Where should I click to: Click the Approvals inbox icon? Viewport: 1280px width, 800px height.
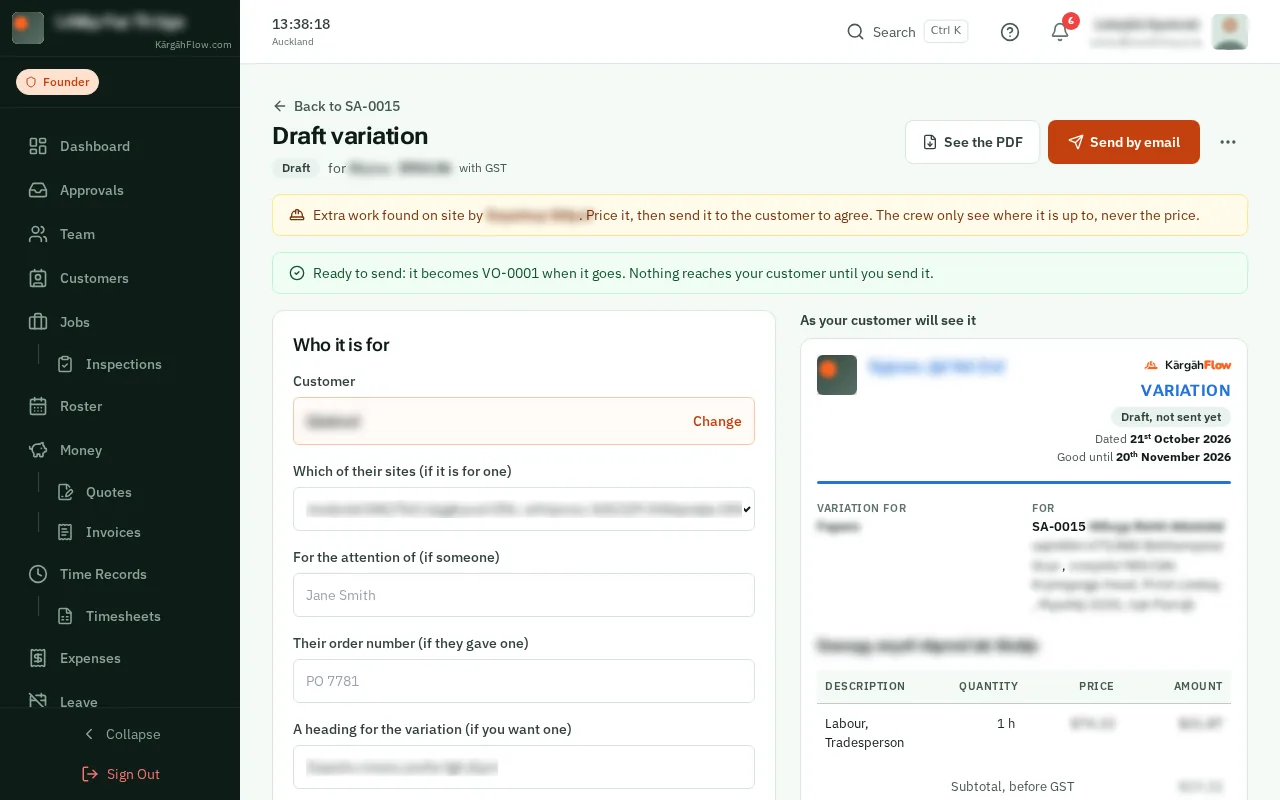38,190
